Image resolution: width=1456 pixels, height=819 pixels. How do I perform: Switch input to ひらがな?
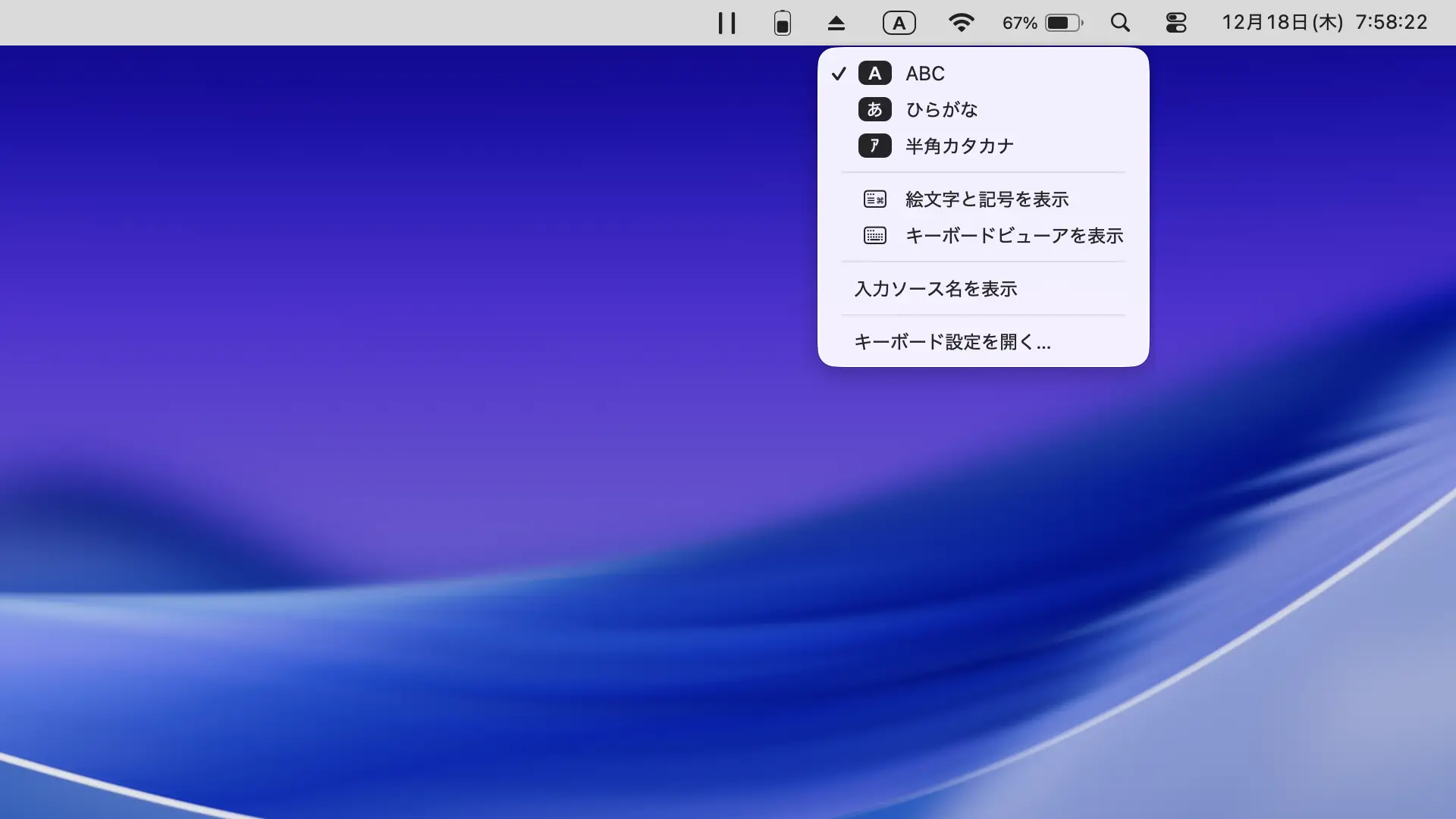pos(941,109)
